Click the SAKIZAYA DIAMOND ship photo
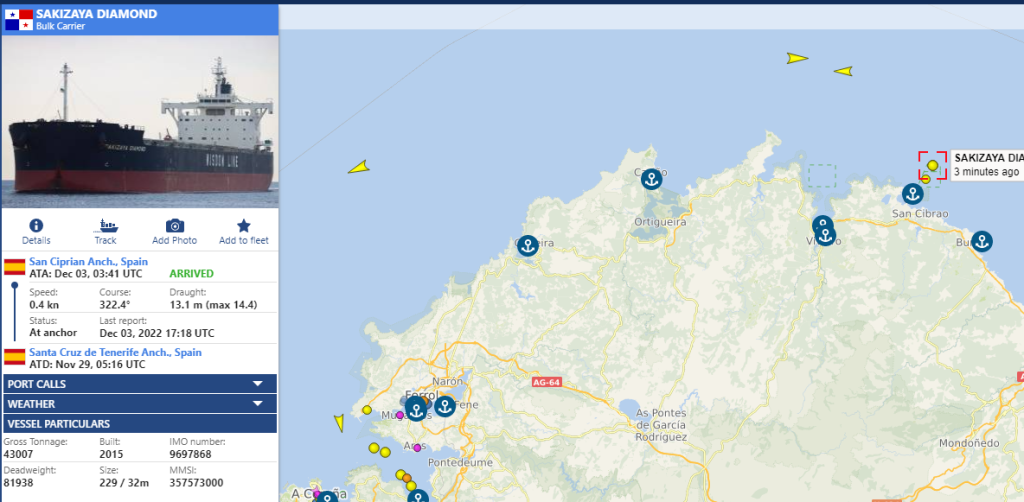This screenshot has width=1024, height=502. (x=139, y=120)
